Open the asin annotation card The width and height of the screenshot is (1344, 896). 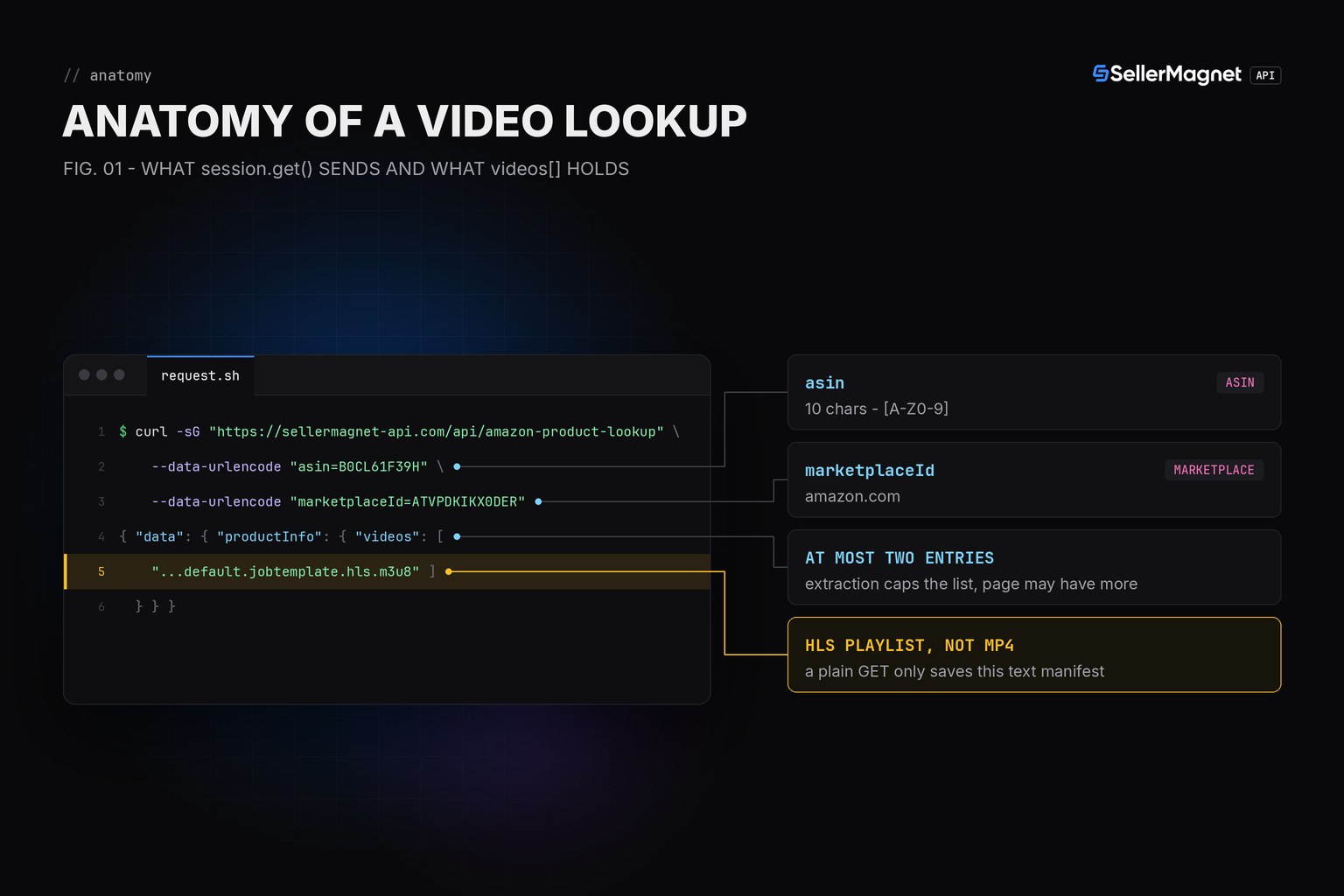tap(1034, 392)
